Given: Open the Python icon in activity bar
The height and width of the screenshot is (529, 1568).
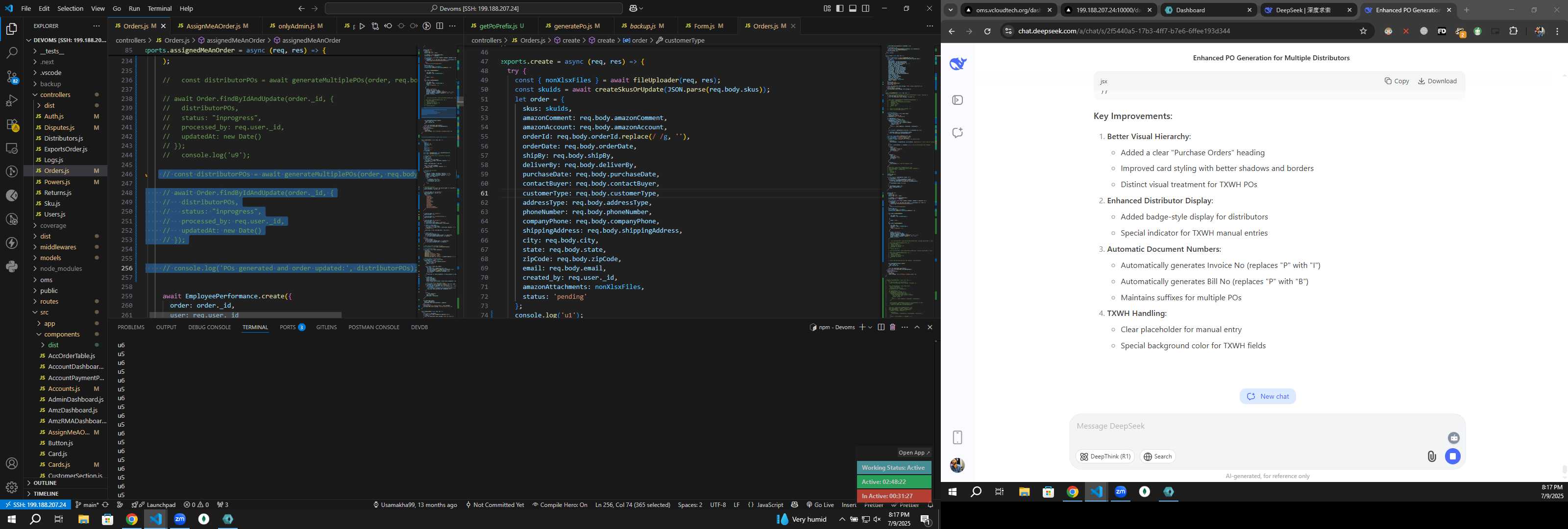Looking at the screenshot, I should point(12,266).
